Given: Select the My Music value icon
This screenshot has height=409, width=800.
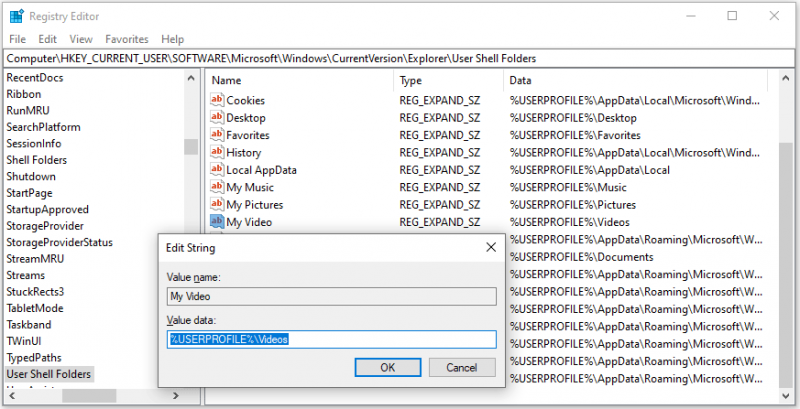Looking at the screenshot, I should (217, 186).
